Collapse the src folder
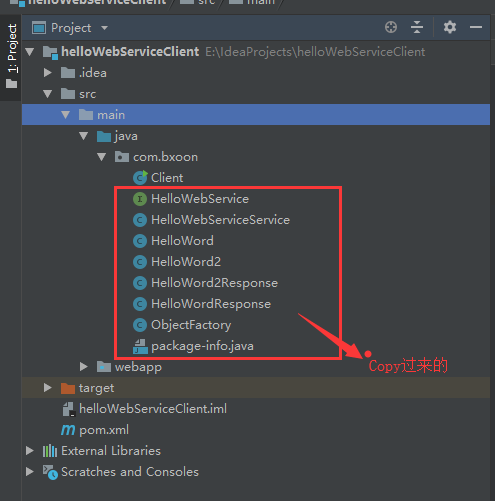The image size is (495, 501). pyautogui.click(x=47, y=94)
